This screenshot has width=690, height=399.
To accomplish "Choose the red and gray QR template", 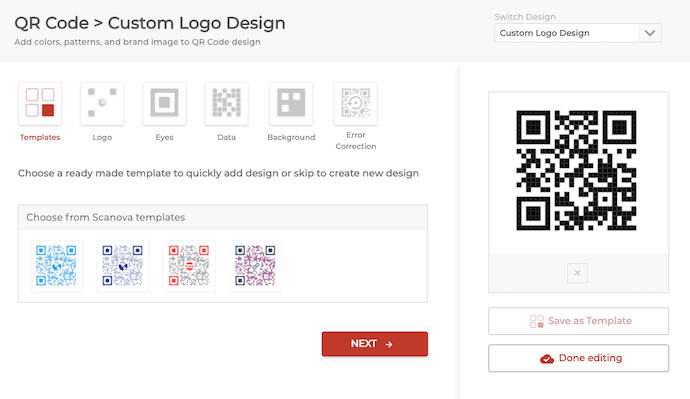I will click(x=189, y=266).
